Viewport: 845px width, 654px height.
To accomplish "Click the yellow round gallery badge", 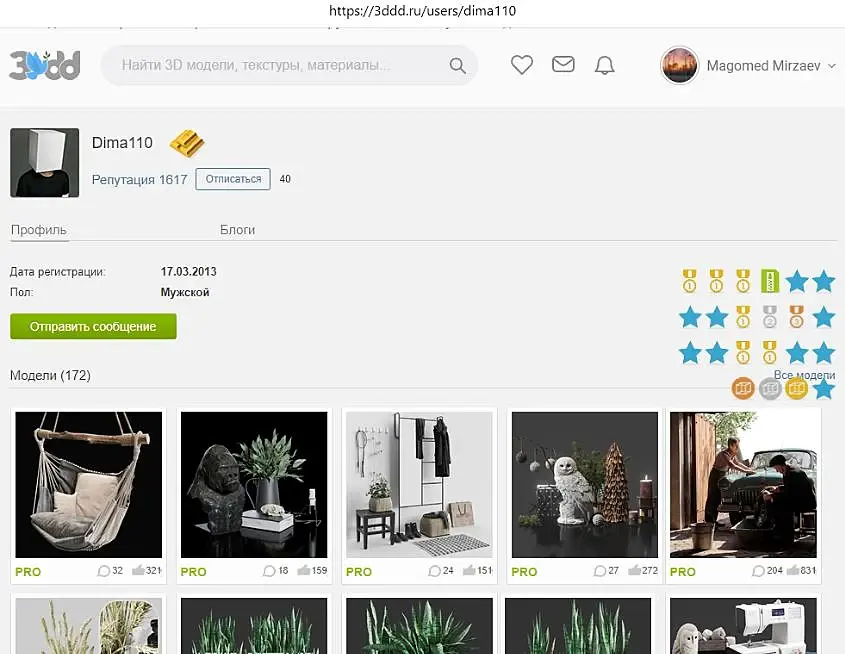I will click(x=796, y=388).
